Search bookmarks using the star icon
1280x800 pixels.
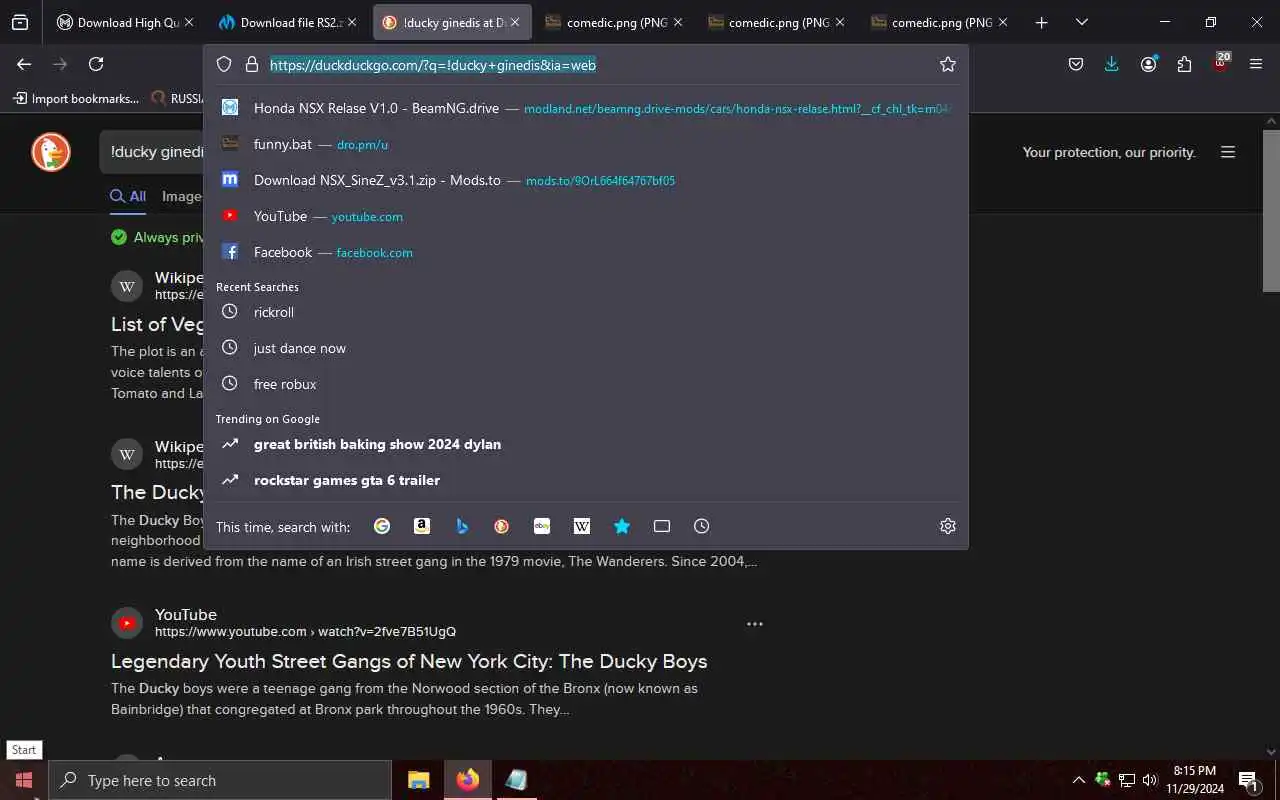(x=622, y=526)
